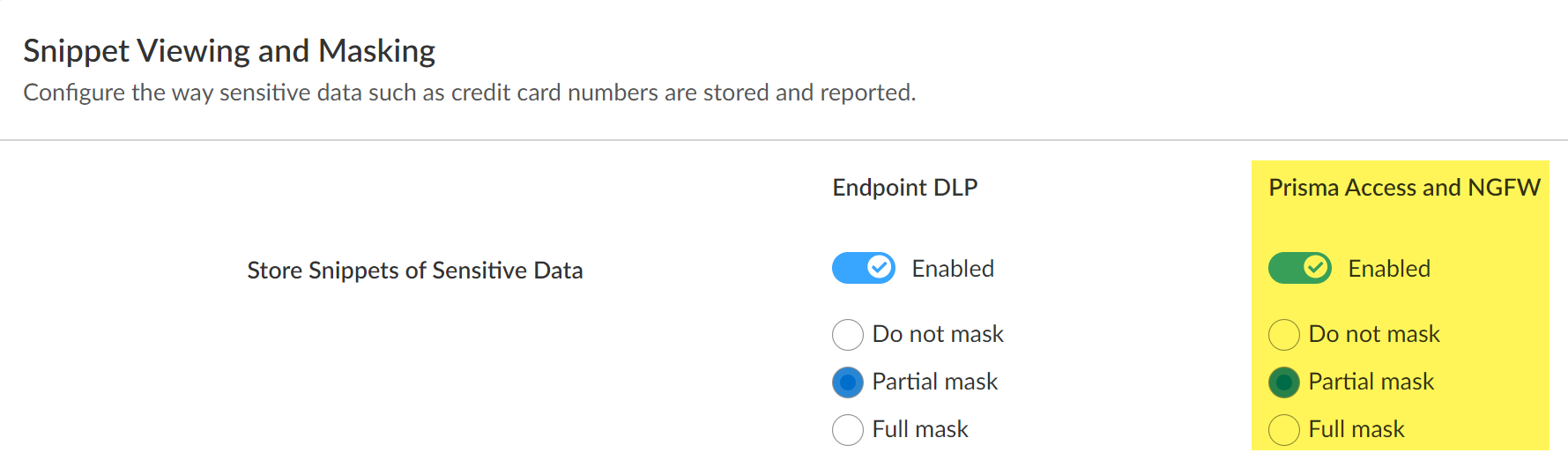Click 'Full mask' label text under Prisma Access
This screenshot has height=475, width=1568.
point(1356,429)
